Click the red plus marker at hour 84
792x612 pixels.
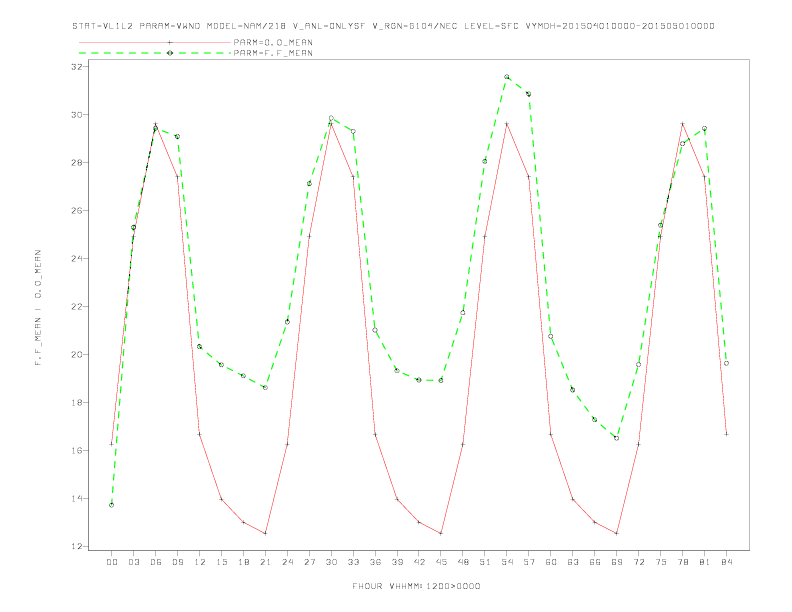(726, 434)
